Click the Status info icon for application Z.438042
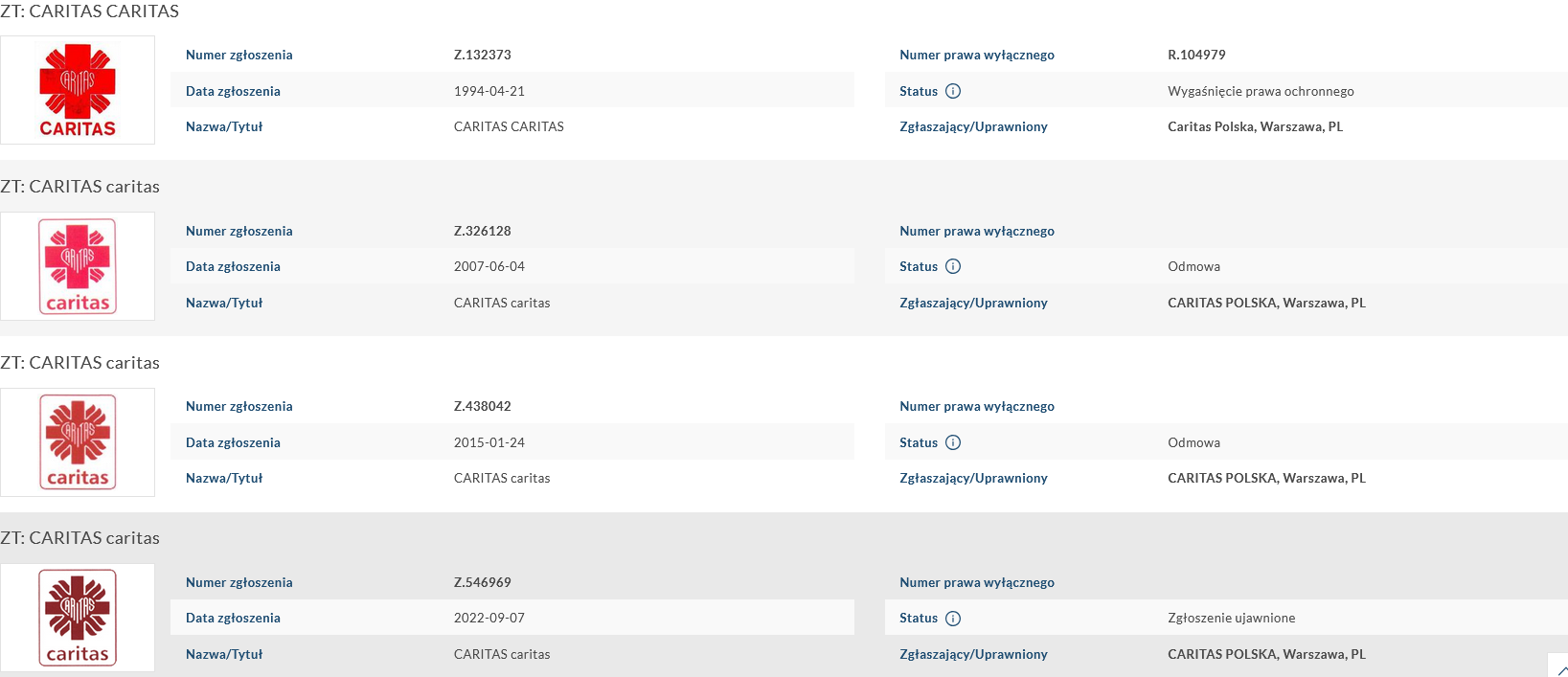Screen dimensions: 1568x677 pos(953,442)
